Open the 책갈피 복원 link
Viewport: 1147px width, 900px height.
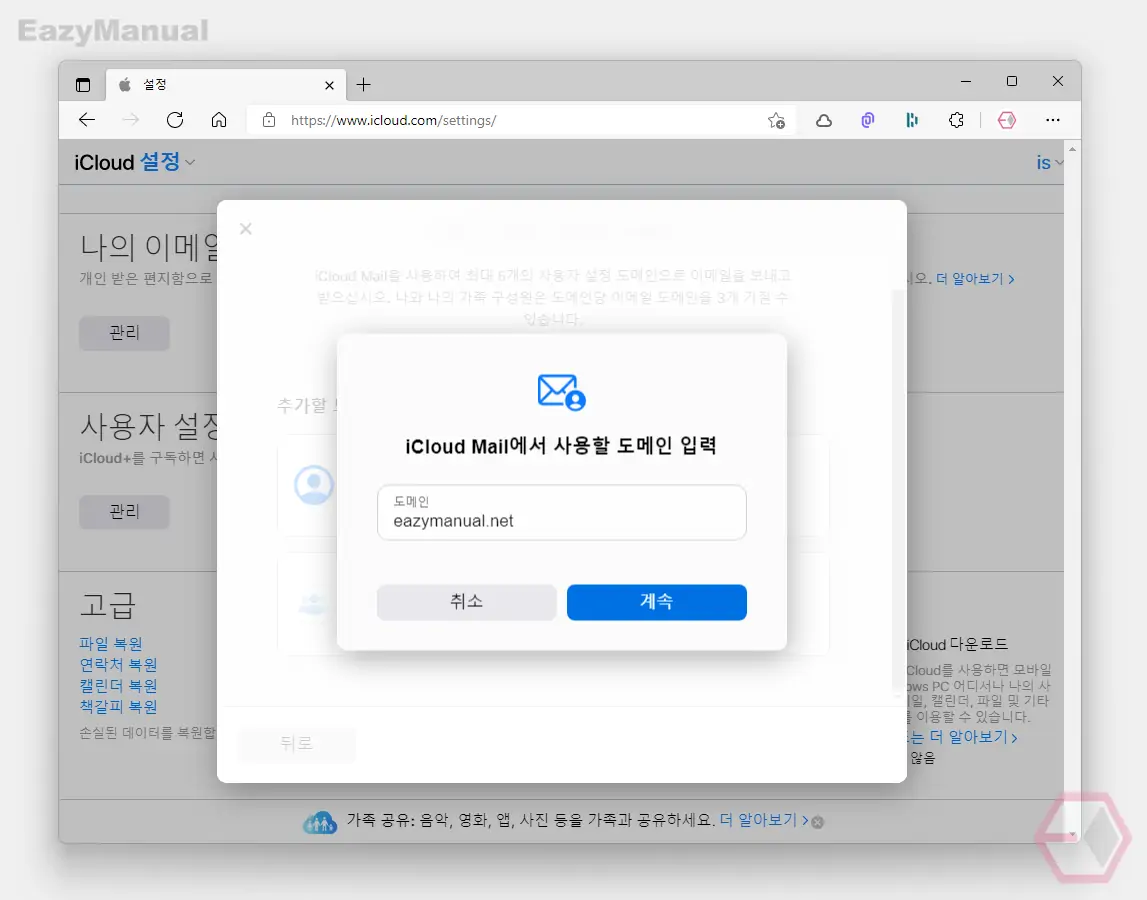[118, 707]
